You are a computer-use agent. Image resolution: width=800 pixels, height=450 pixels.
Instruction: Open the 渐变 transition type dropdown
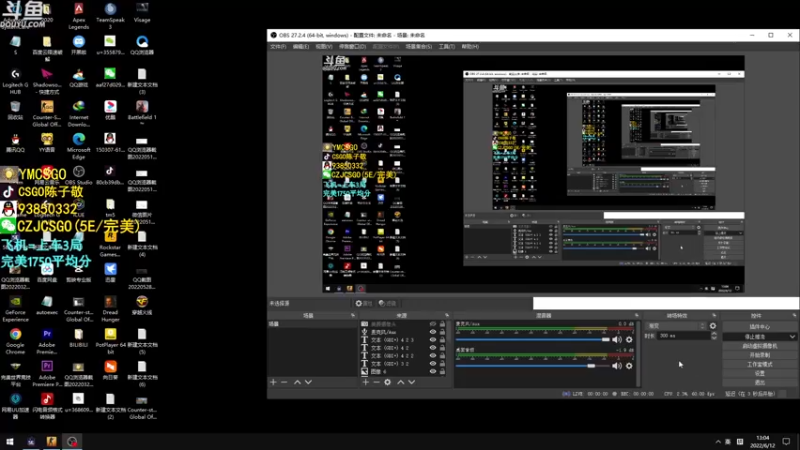point(676,326)
